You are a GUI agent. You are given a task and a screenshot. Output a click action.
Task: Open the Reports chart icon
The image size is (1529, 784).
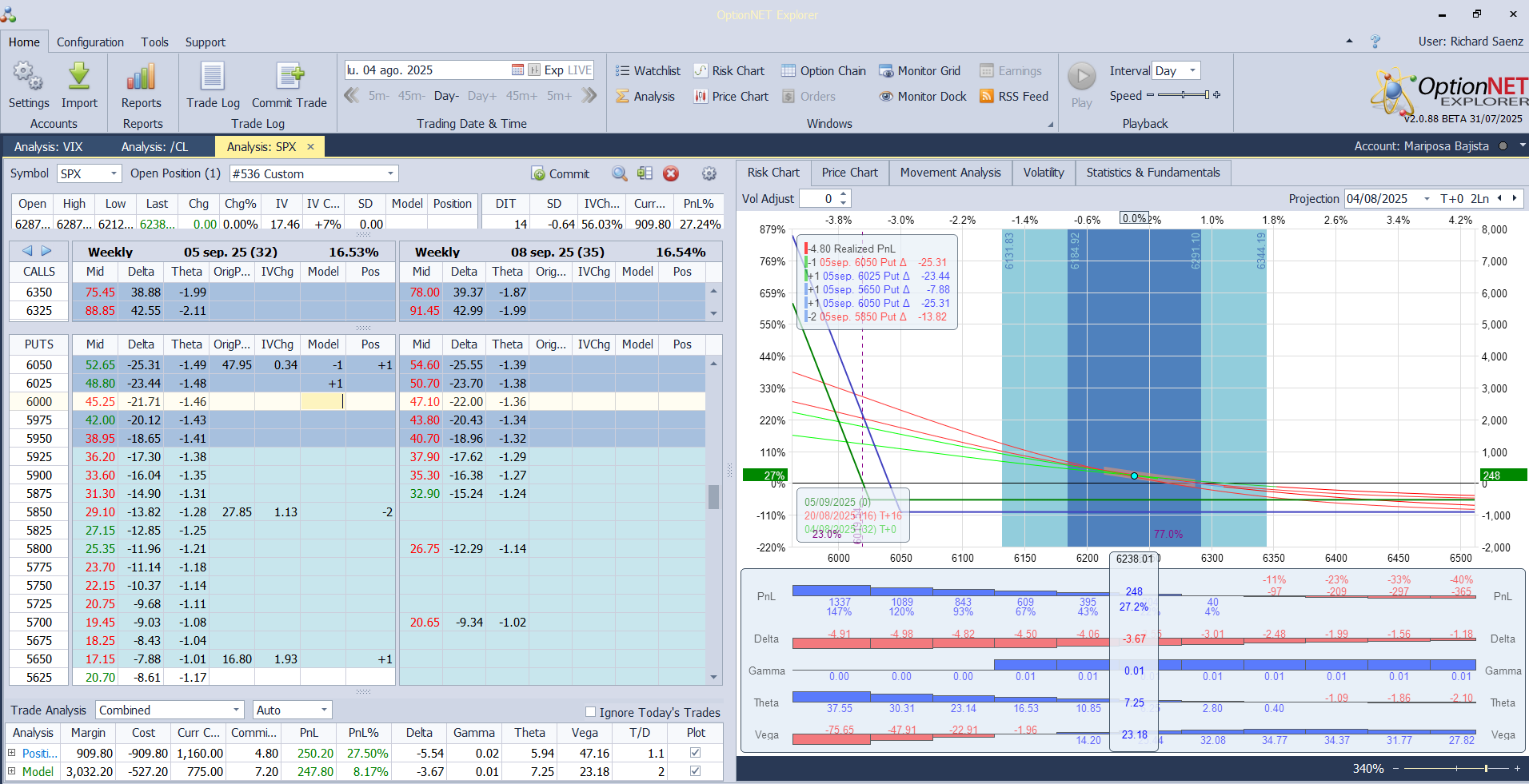coord(141,78)
